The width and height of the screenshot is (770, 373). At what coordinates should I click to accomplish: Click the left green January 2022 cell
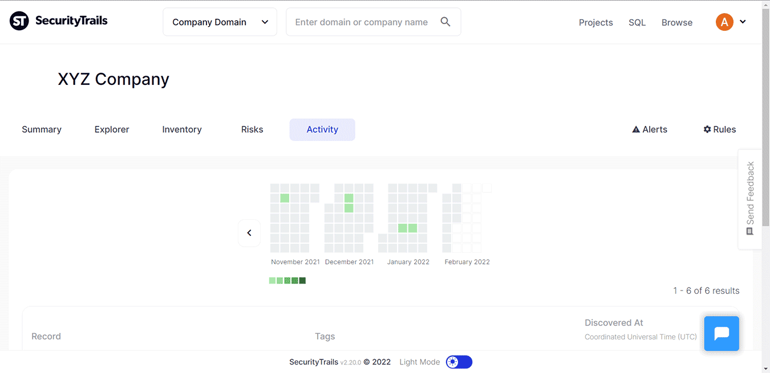tap(403, 228)
